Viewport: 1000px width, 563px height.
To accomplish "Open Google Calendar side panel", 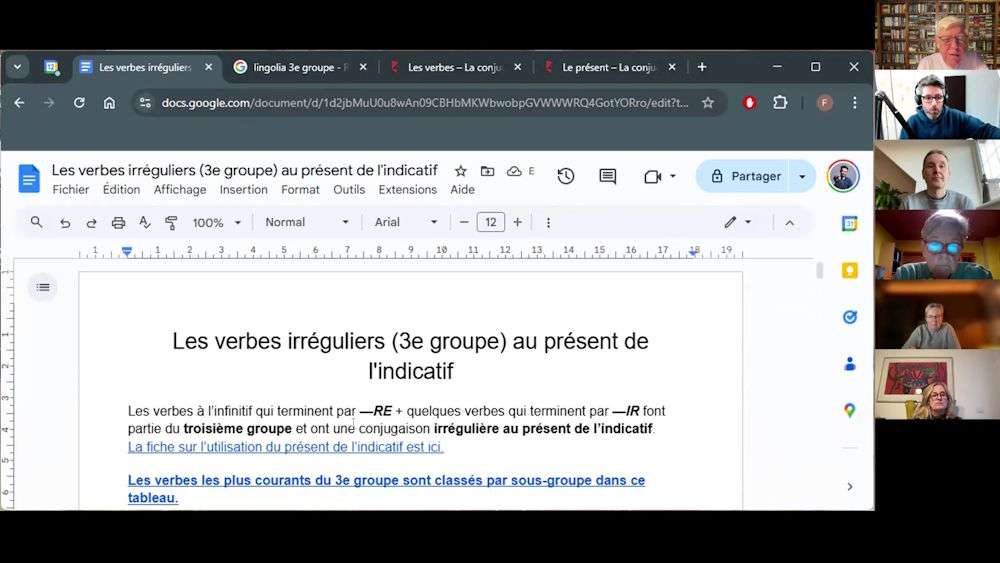I will click(x=849, y=224).
